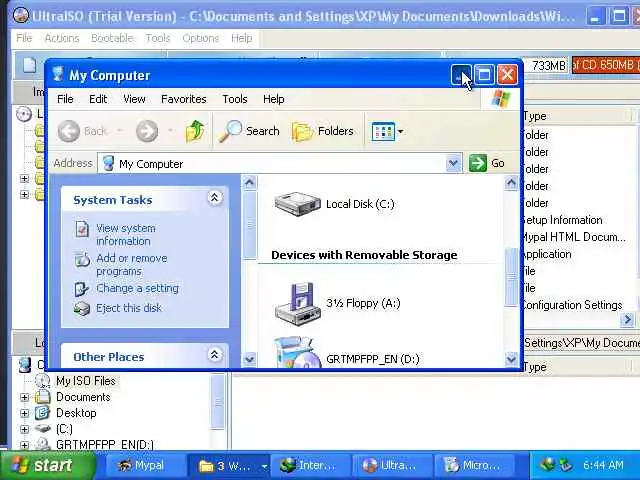This screenshot has height=480, width=640.
Task: Expand (C:) node in UltraISO tree
Action: pyautogui.click(x=24, y=429)
